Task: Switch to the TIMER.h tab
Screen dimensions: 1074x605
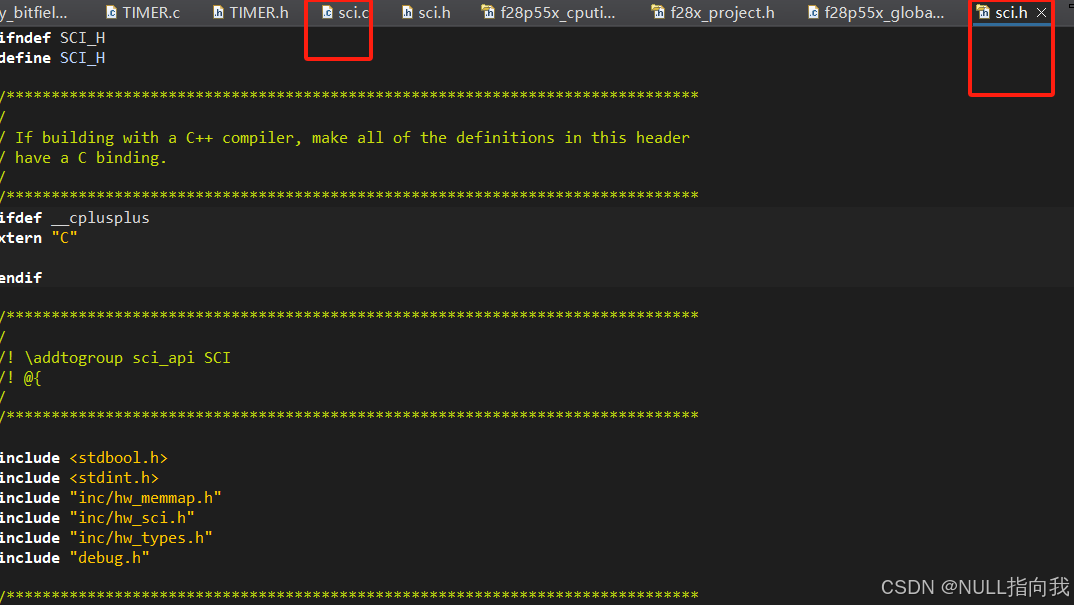Action: [251, 12]
